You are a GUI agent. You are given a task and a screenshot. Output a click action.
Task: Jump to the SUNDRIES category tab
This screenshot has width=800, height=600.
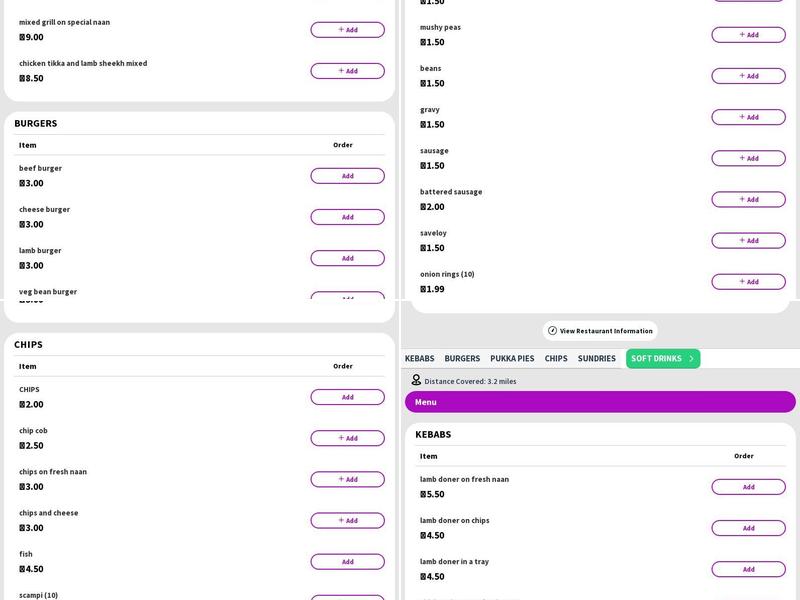tap(596, 359)
